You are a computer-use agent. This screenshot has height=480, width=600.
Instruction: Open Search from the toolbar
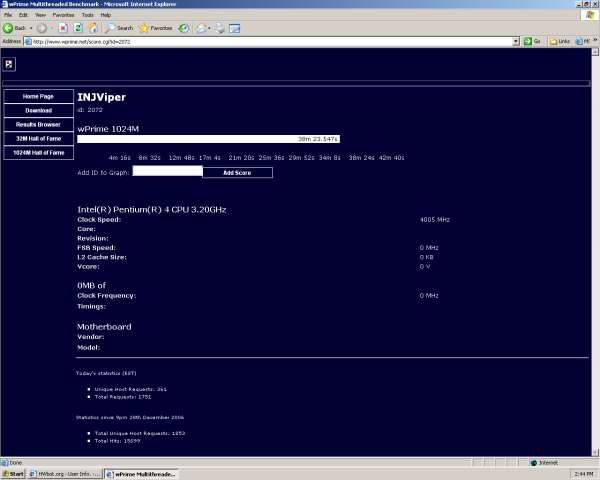(119, 28)
